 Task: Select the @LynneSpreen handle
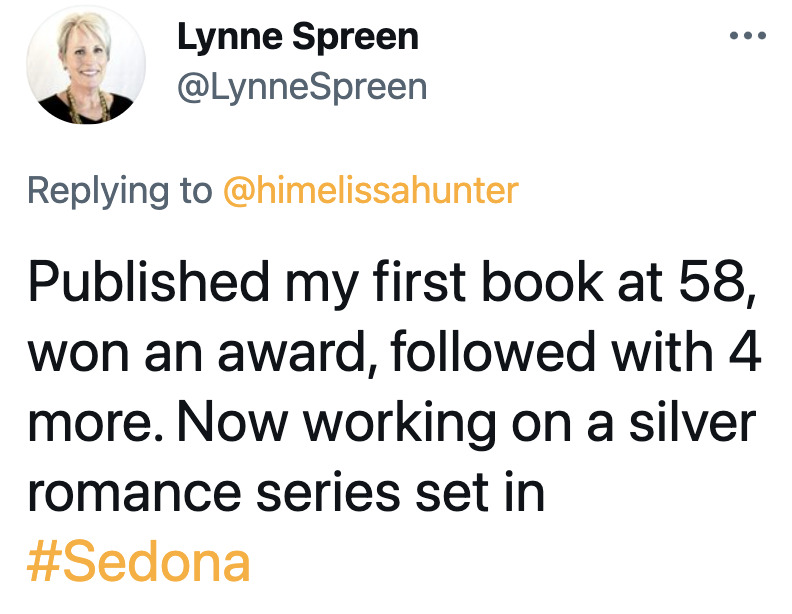tap(302, 87)
